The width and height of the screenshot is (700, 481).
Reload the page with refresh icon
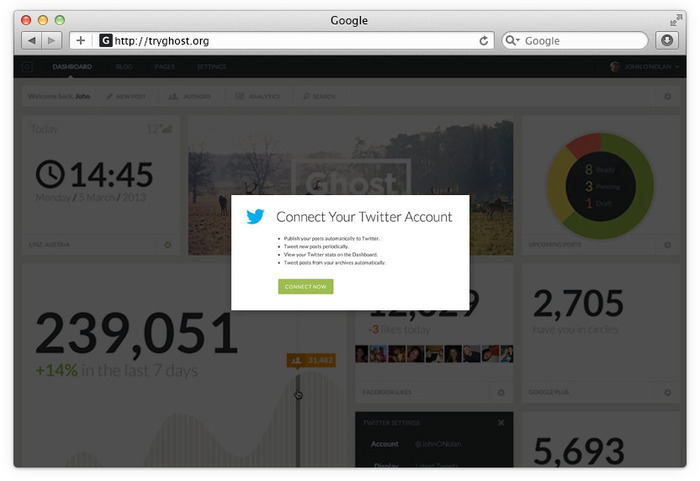pyautogui.click(x=483, y=41)
